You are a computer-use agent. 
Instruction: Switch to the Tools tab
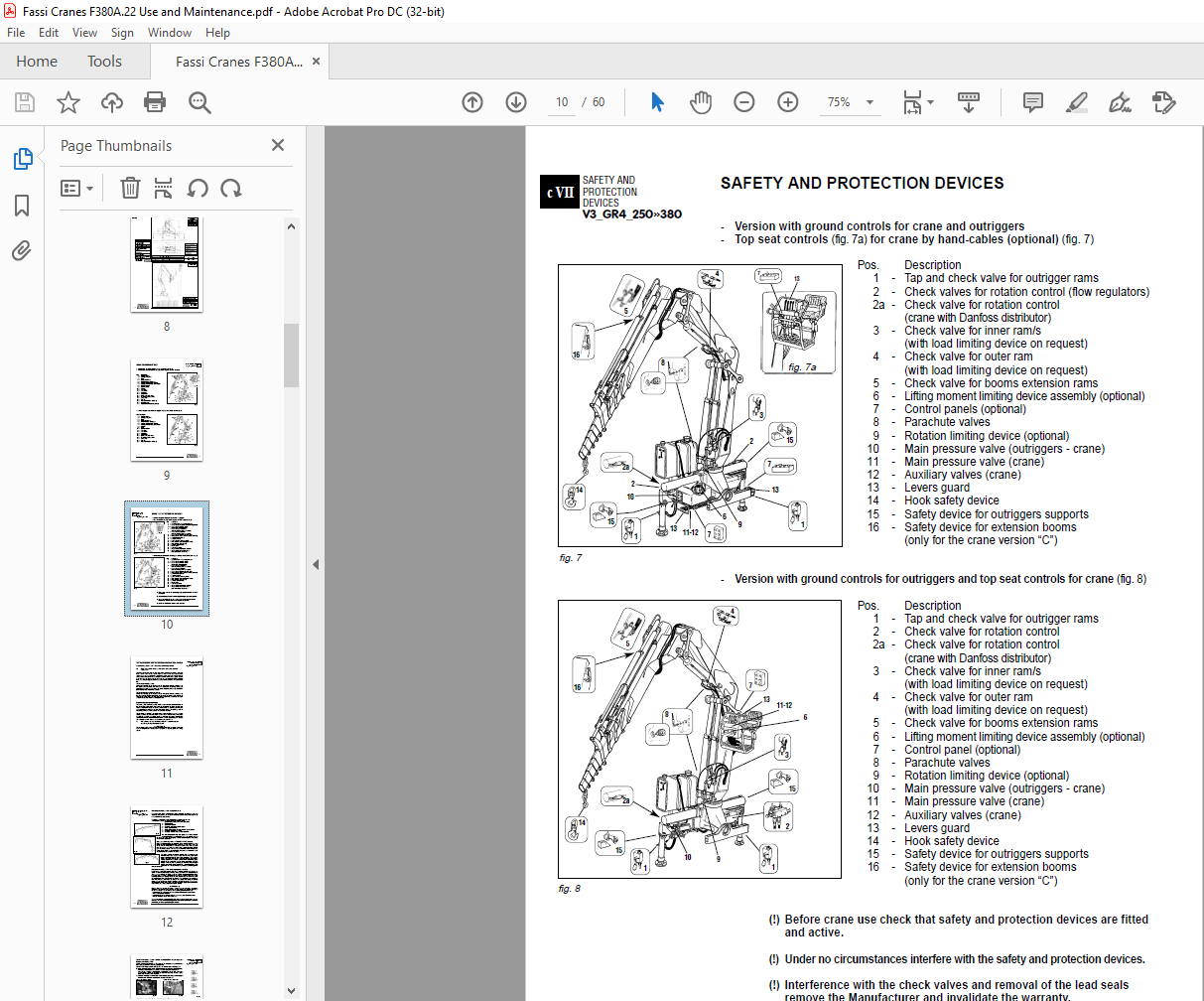coord(104,62)
